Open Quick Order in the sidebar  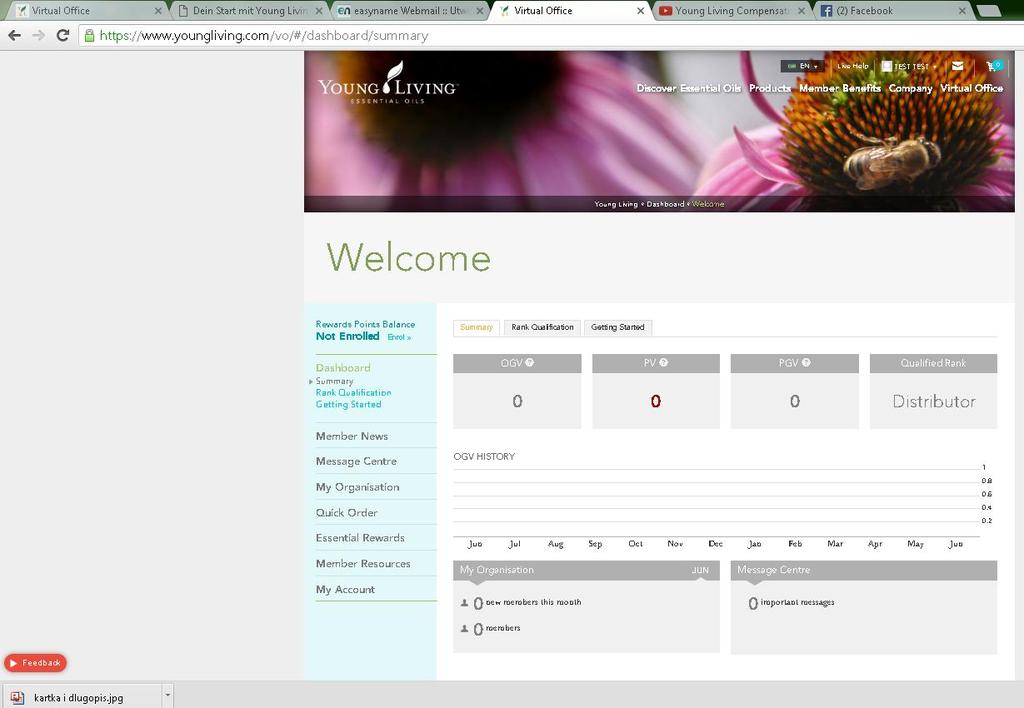tap(346, 513)
